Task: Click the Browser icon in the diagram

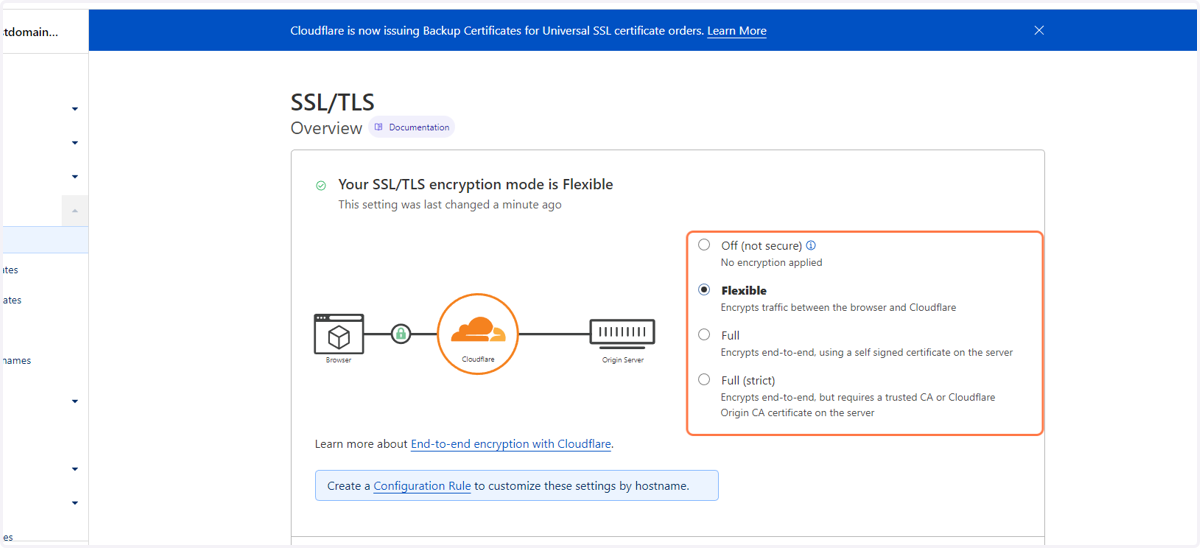Action: (x=339, y=334)
